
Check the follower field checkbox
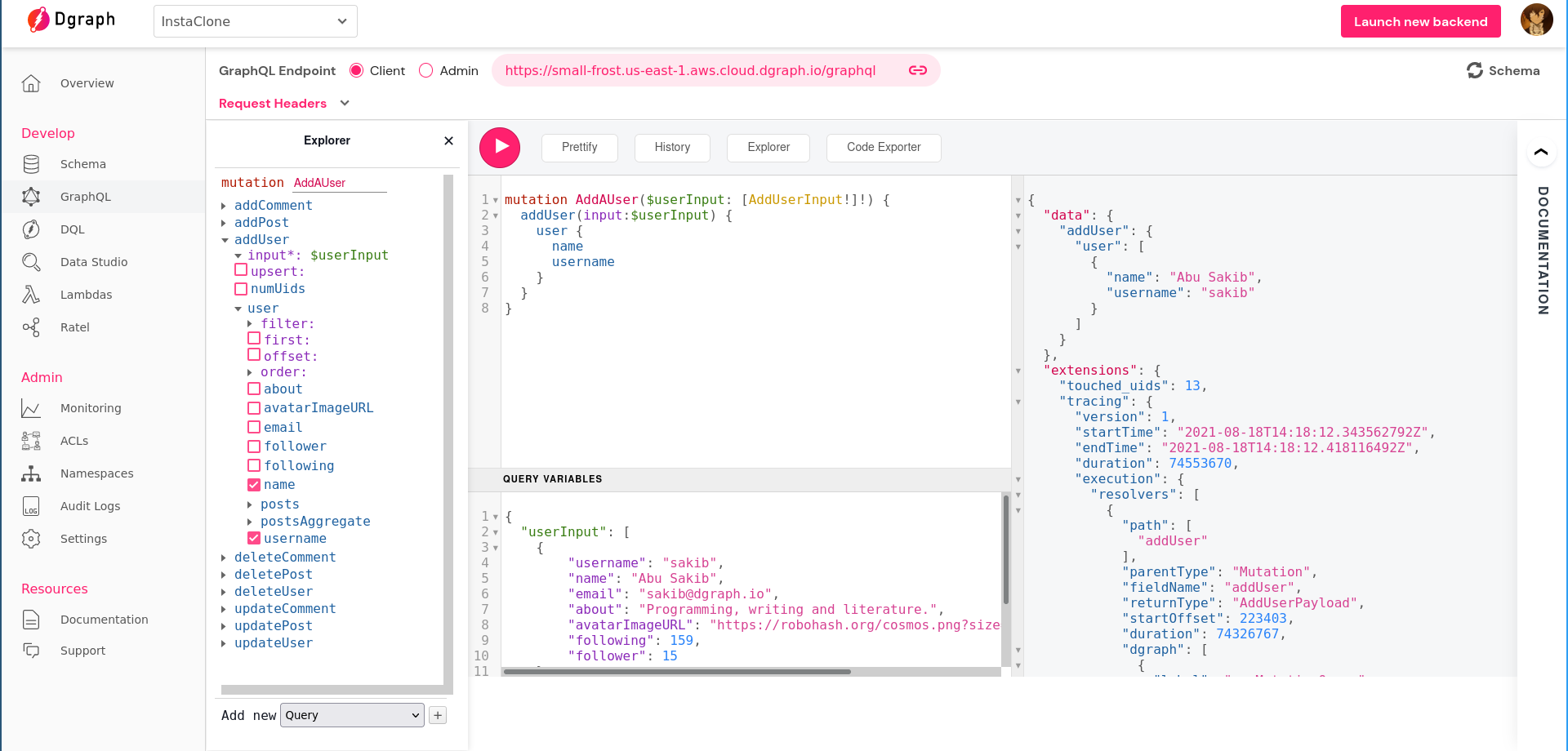coord(254,446)
